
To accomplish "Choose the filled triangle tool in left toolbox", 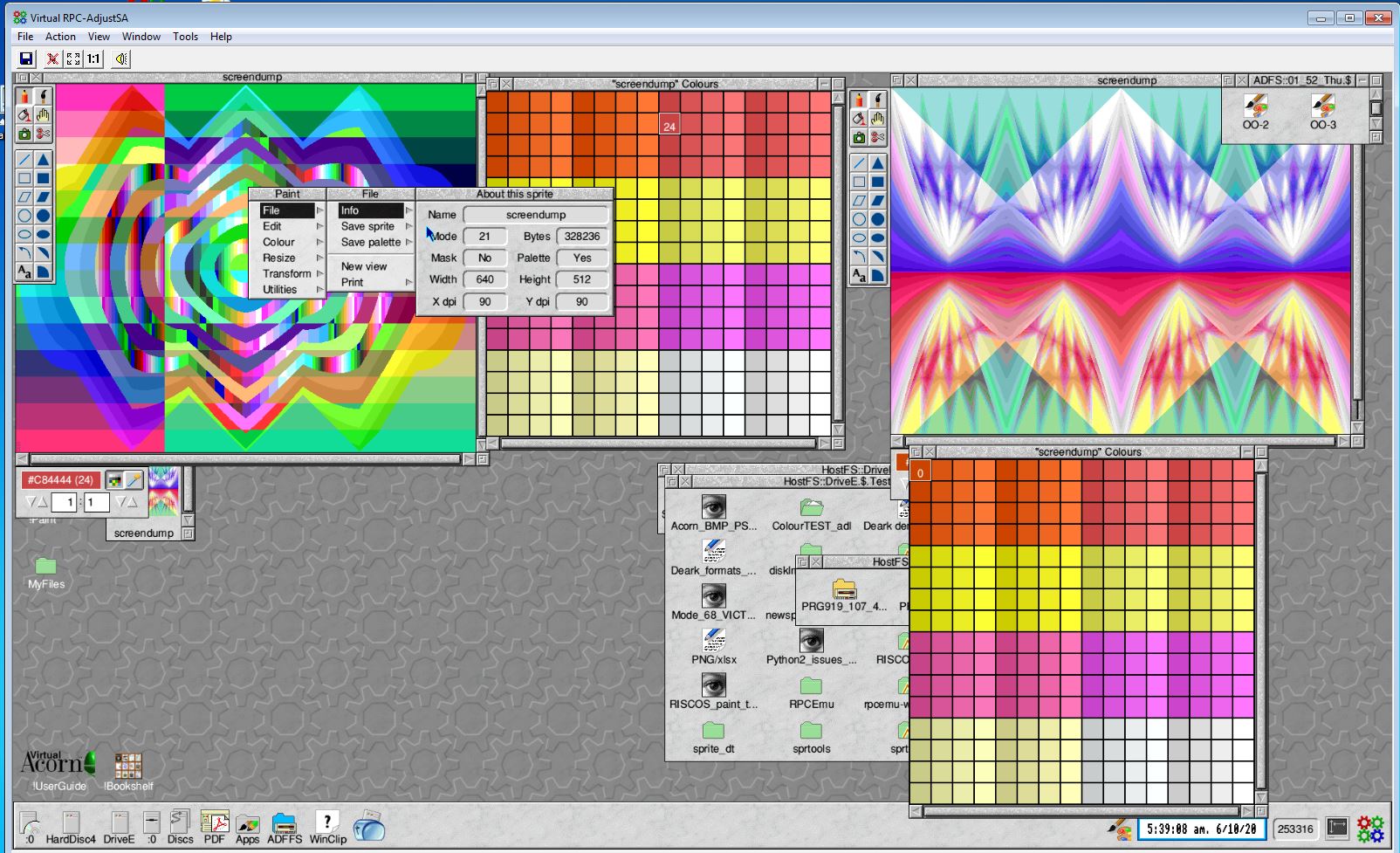I will [43, 160].
